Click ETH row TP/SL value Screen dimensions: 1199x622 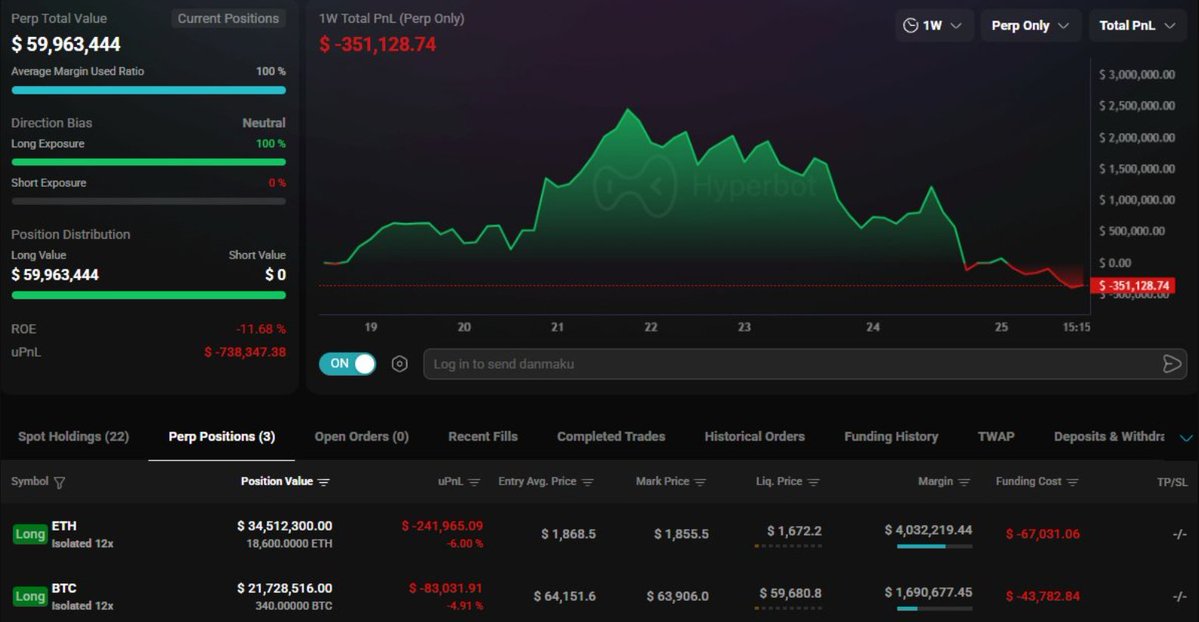tap(1179, 534)
